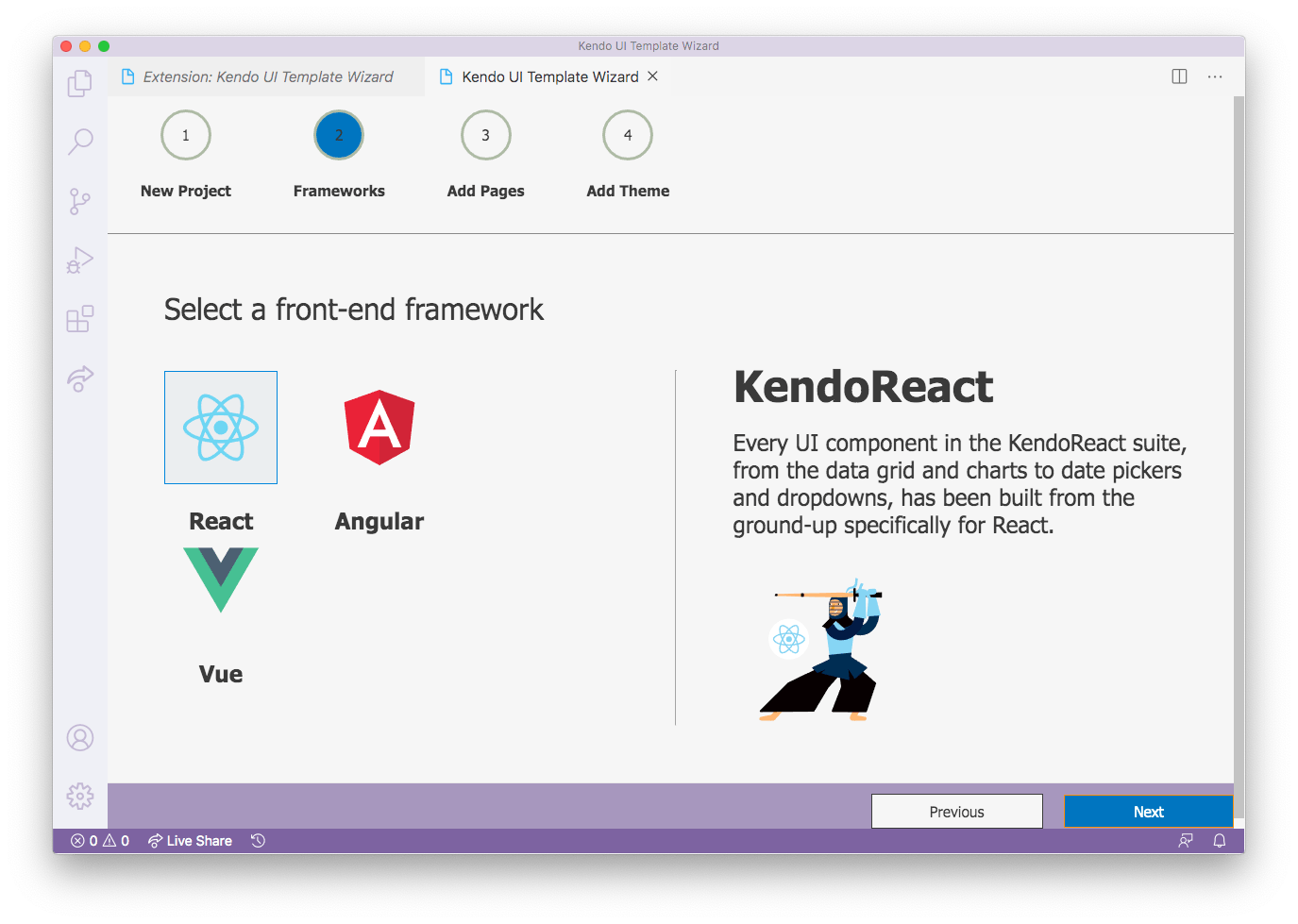Open the Explorer sidebar icon

pyautogui.click(x=80, y=83)
